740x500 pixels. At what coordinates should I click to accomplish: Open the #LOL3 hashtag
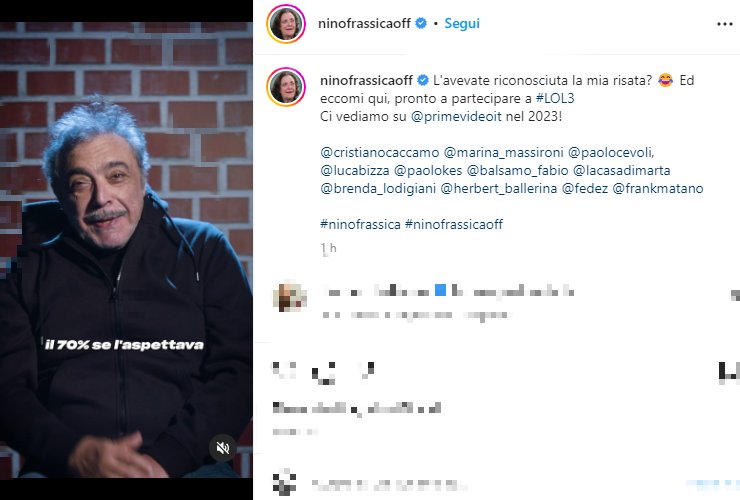(555, 98)
